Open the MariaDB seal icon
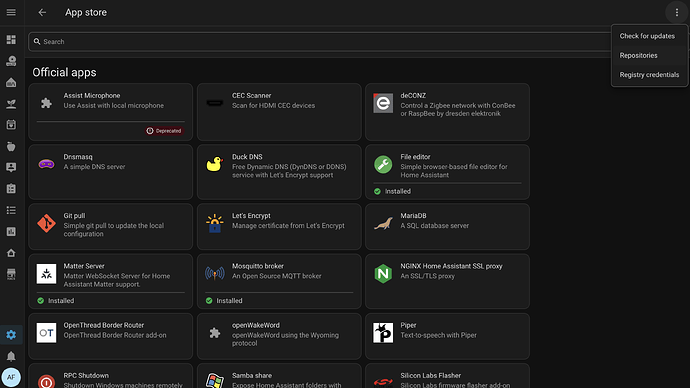This screenshot has width=690, height=388. pos(383,223)
